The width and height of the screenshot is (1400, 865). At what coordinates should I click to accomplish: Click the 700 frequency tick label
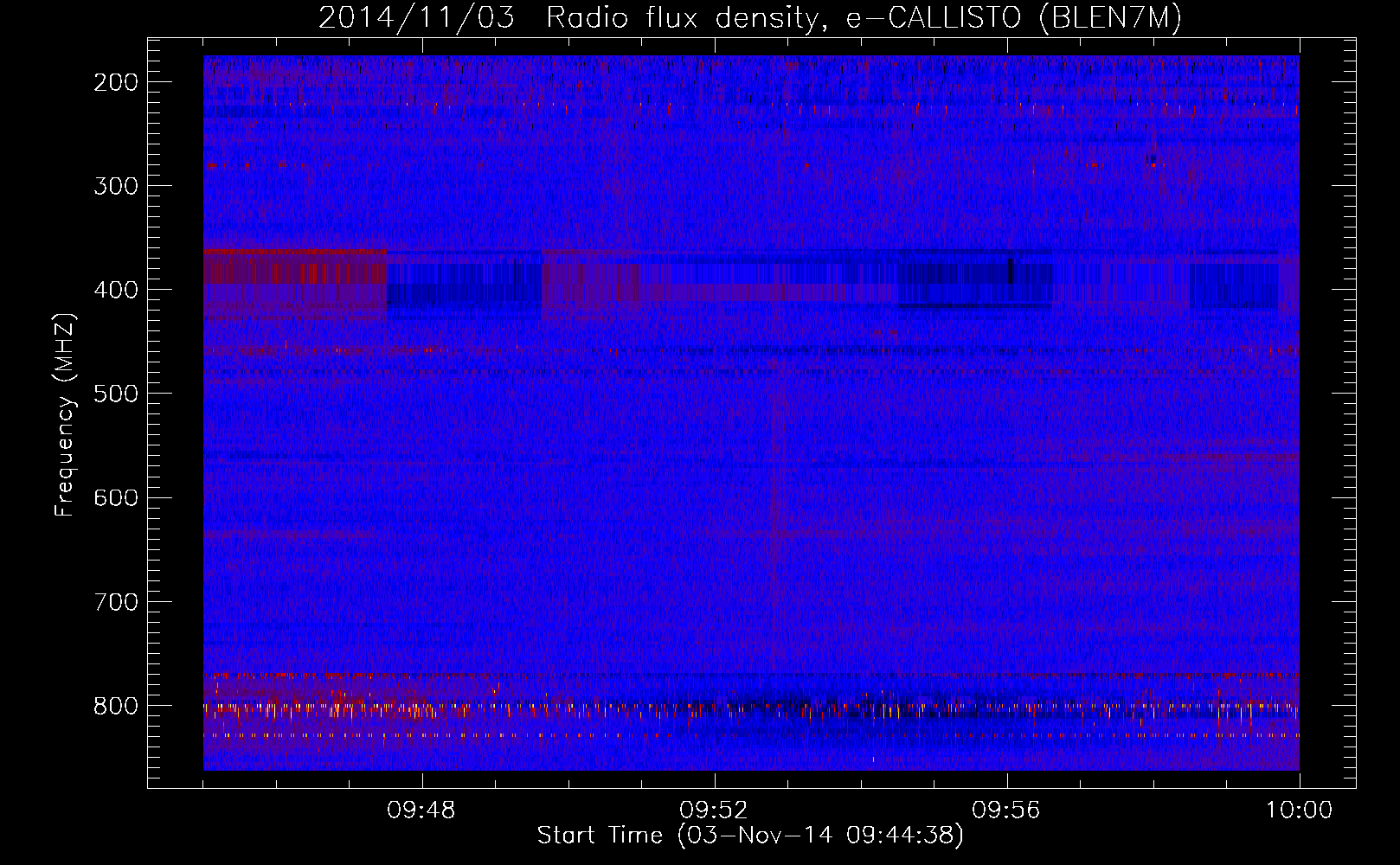[x=116, y=601]
